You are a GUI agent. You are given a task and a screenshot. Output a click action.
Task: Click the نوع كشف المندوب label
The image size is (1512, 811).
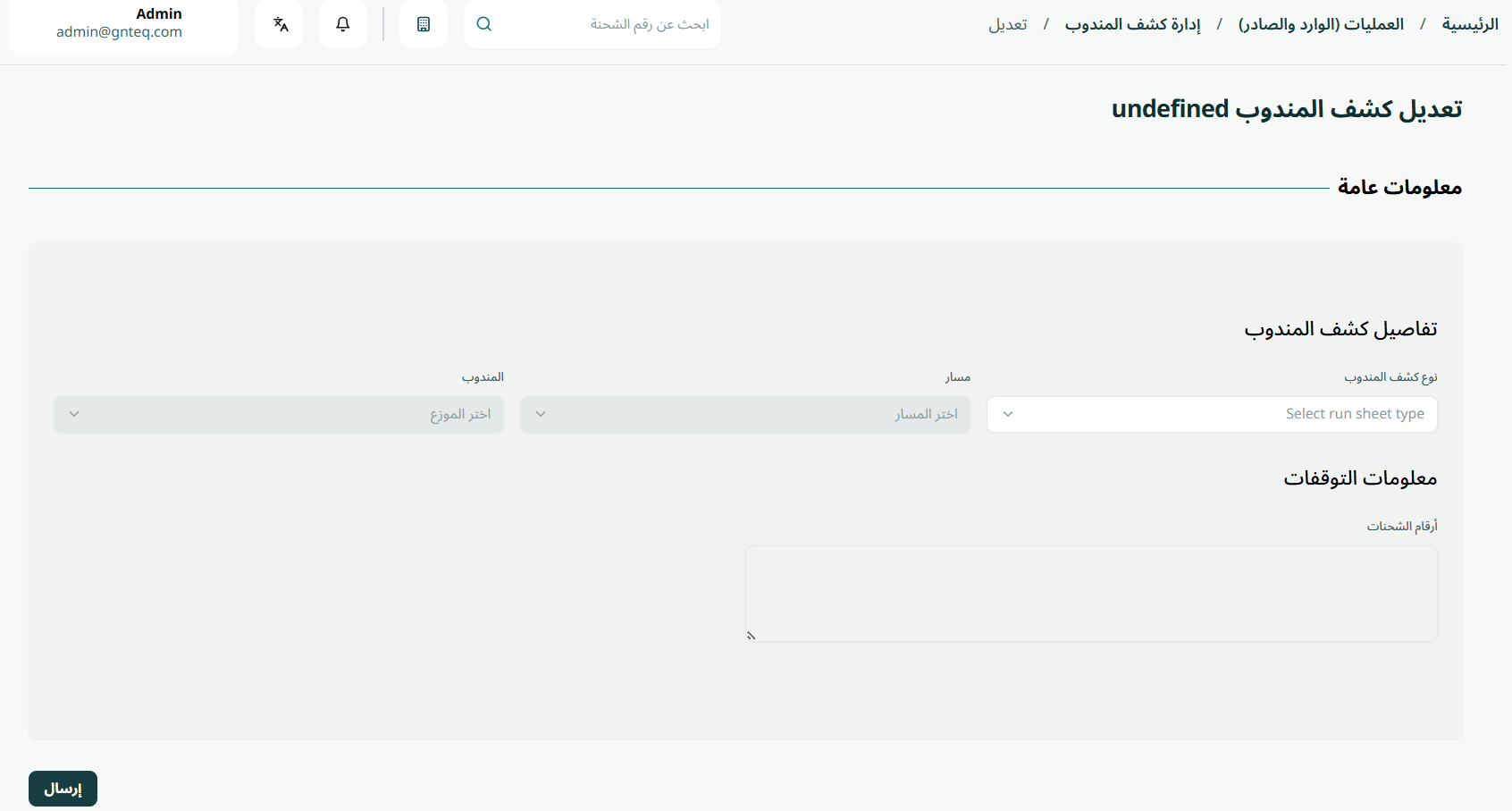[x=1390, y=377]
